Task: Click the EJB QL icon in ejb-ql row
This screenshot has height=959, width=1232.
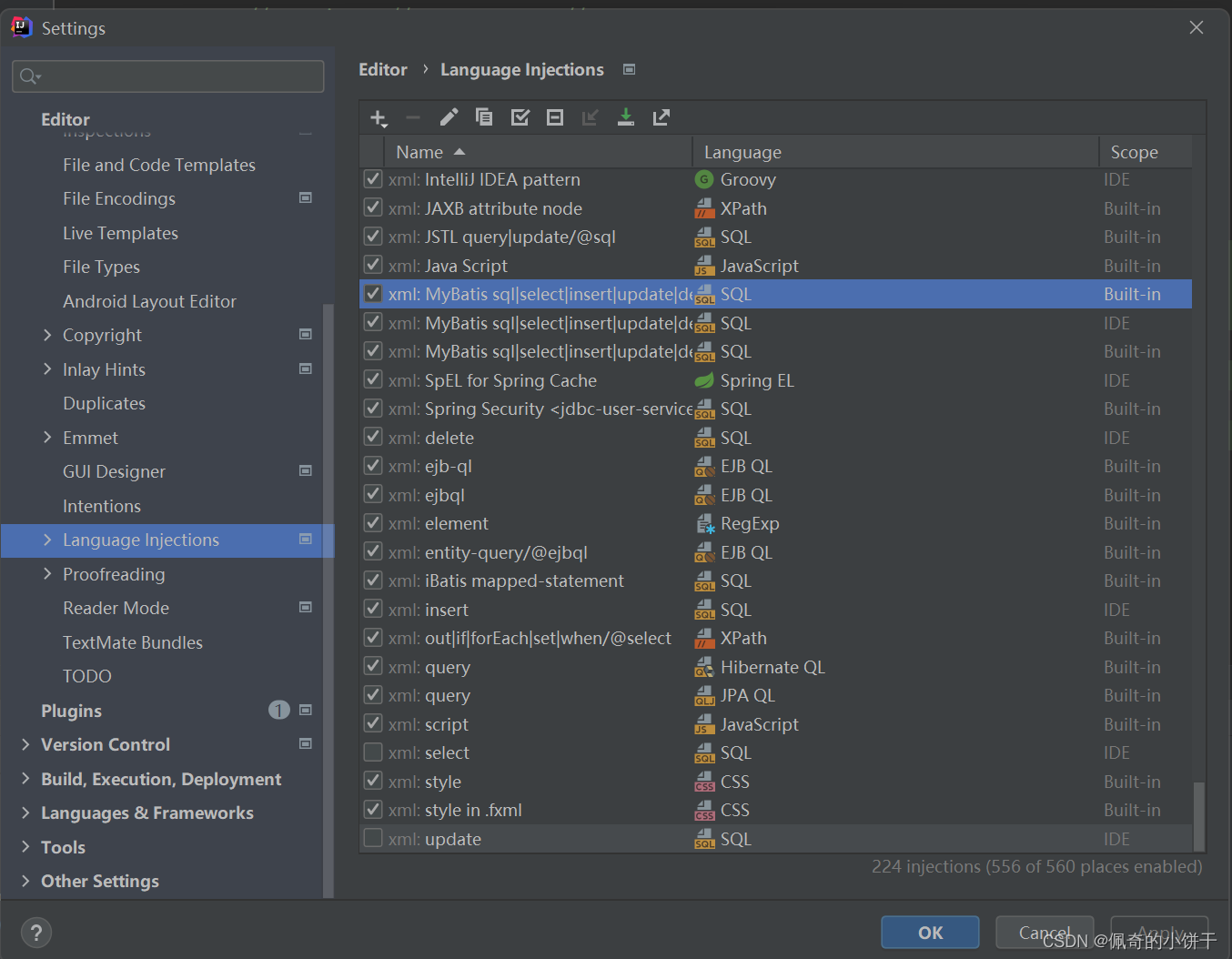Action: 704,466
